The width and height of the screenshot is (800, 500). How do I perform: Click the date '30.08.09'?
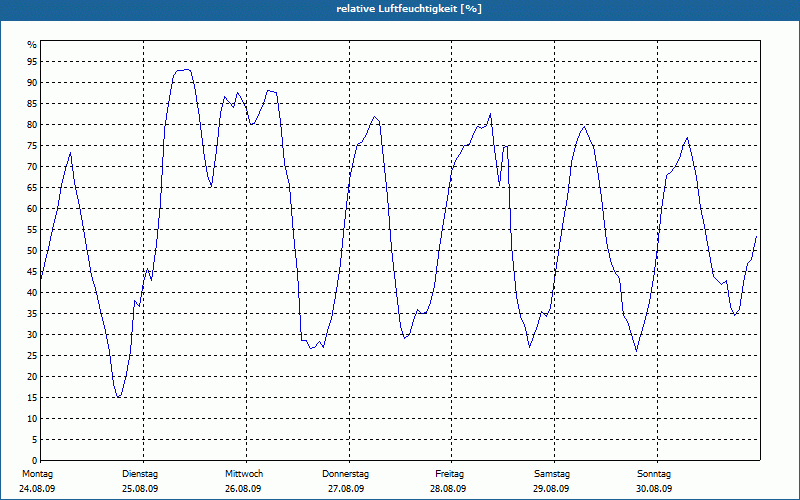click(654, 489)
